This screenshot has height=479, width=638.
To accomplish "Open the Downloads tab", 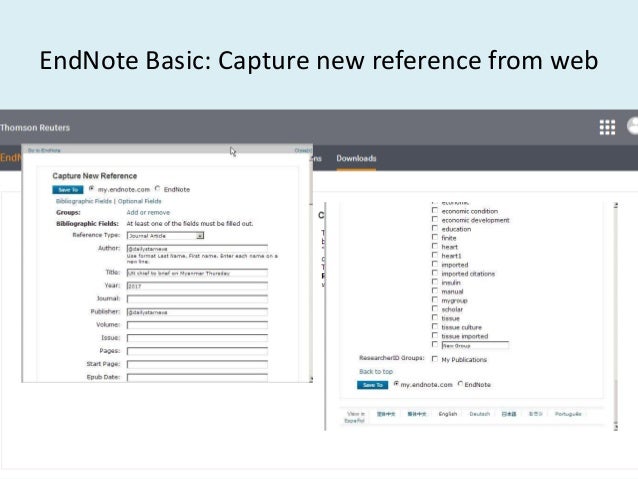I will pos(356,158).
